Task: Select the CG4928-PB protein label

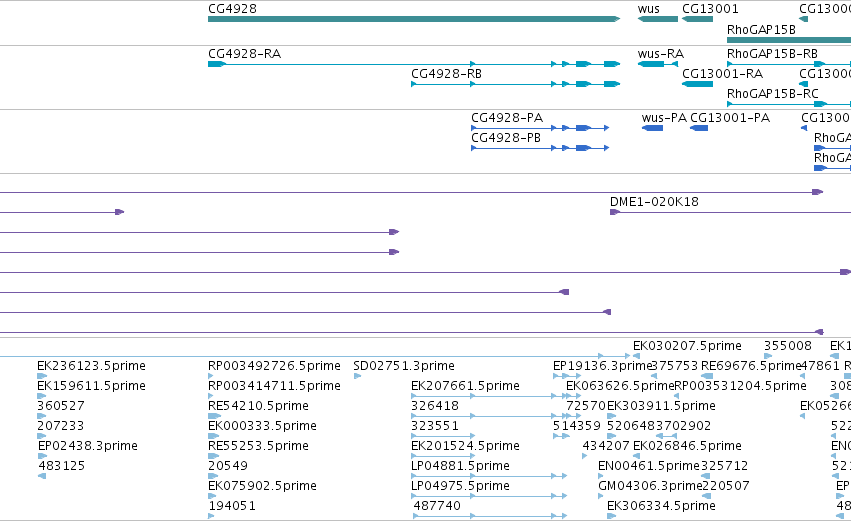Action: pyautogui.click(x=506, y=138)
